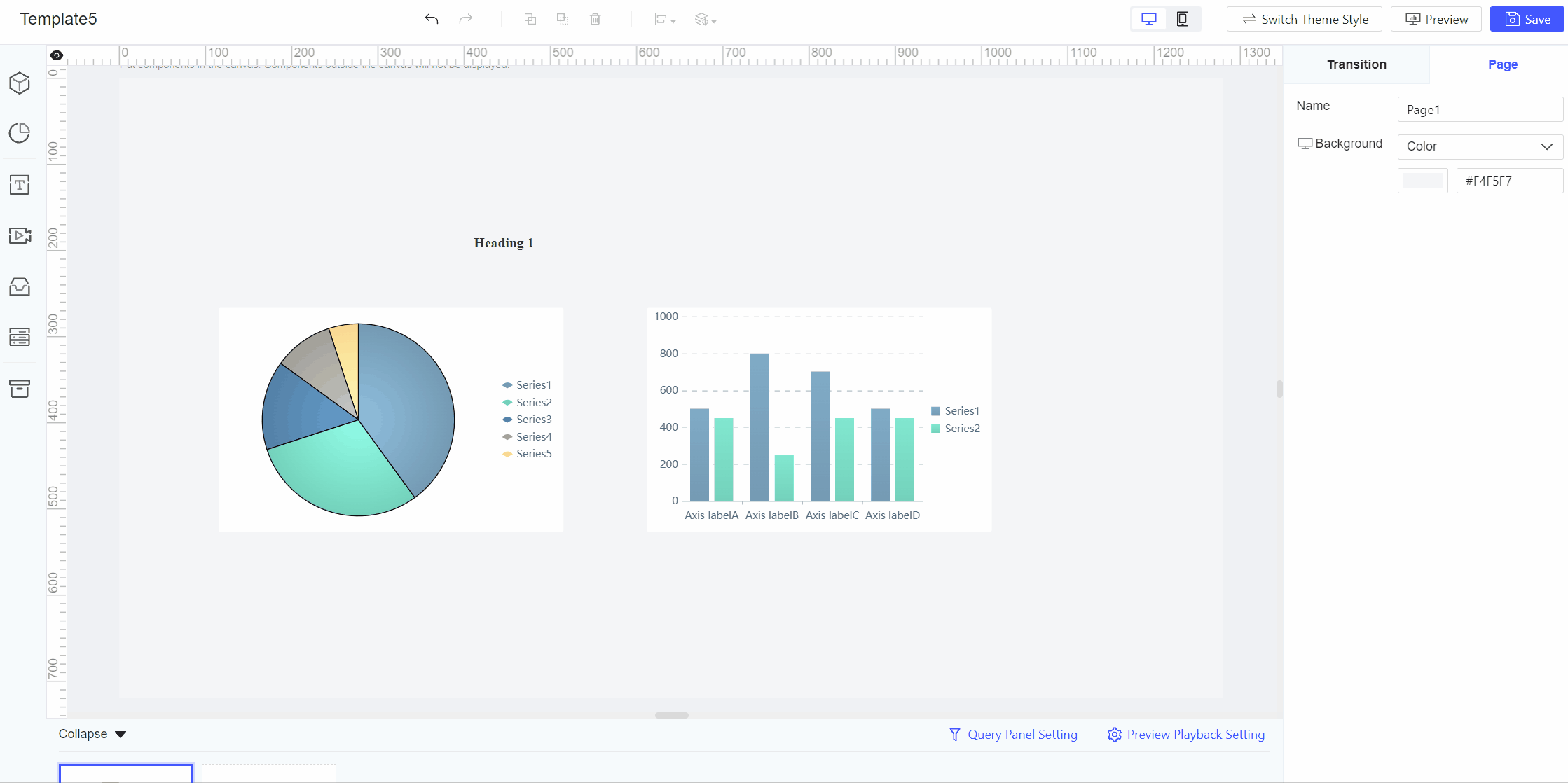The height and width of the screenshot is (783, 1568).
Task: Select the pie chart component
Action: point(391,420)
